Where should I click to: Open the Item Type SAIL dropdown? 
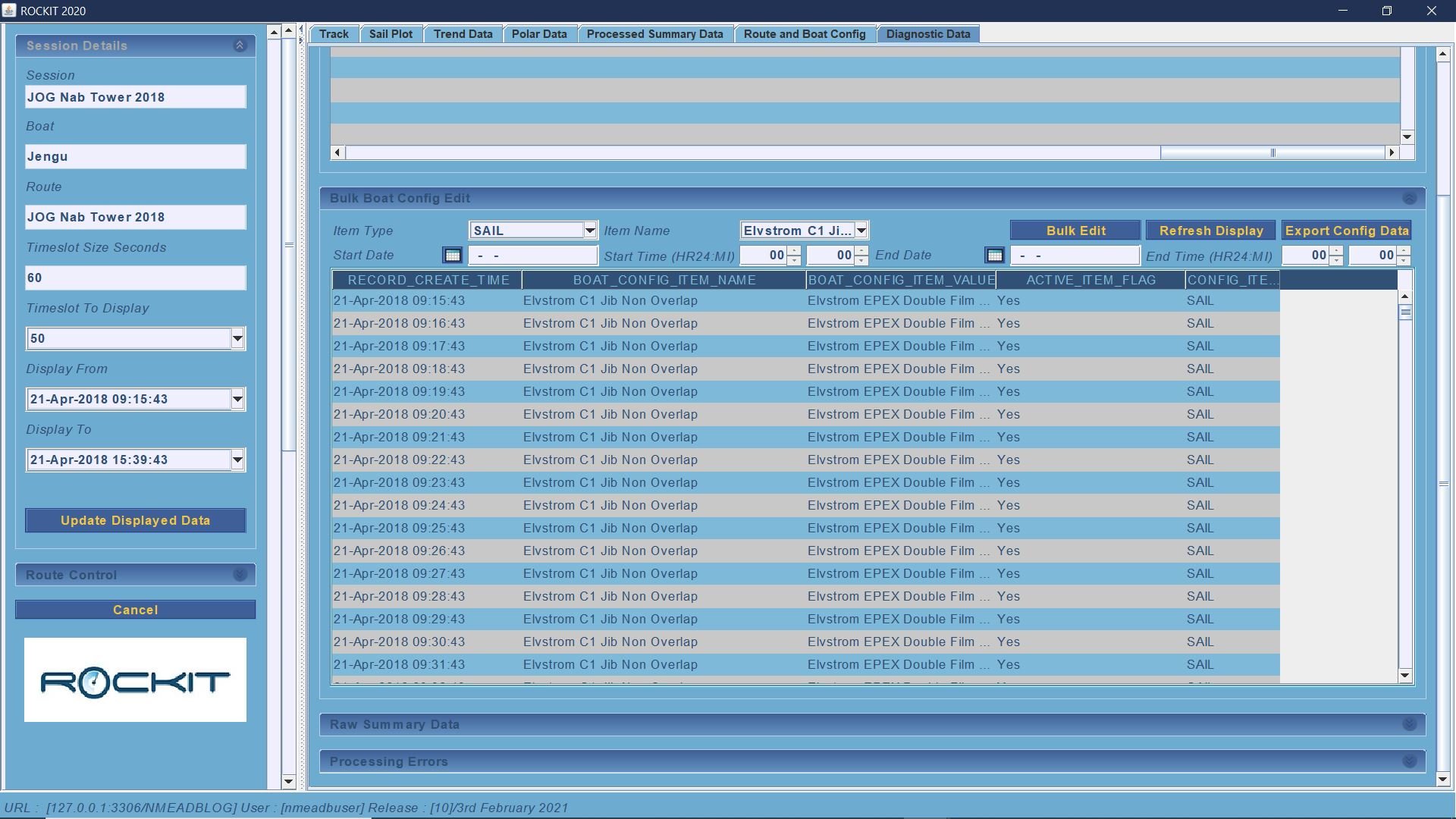(589, 231)
